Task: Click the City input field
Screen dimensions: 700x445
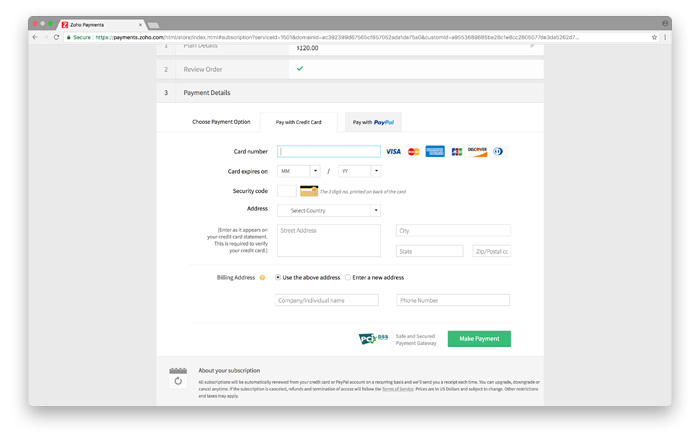Action: (x=453, y=230)
